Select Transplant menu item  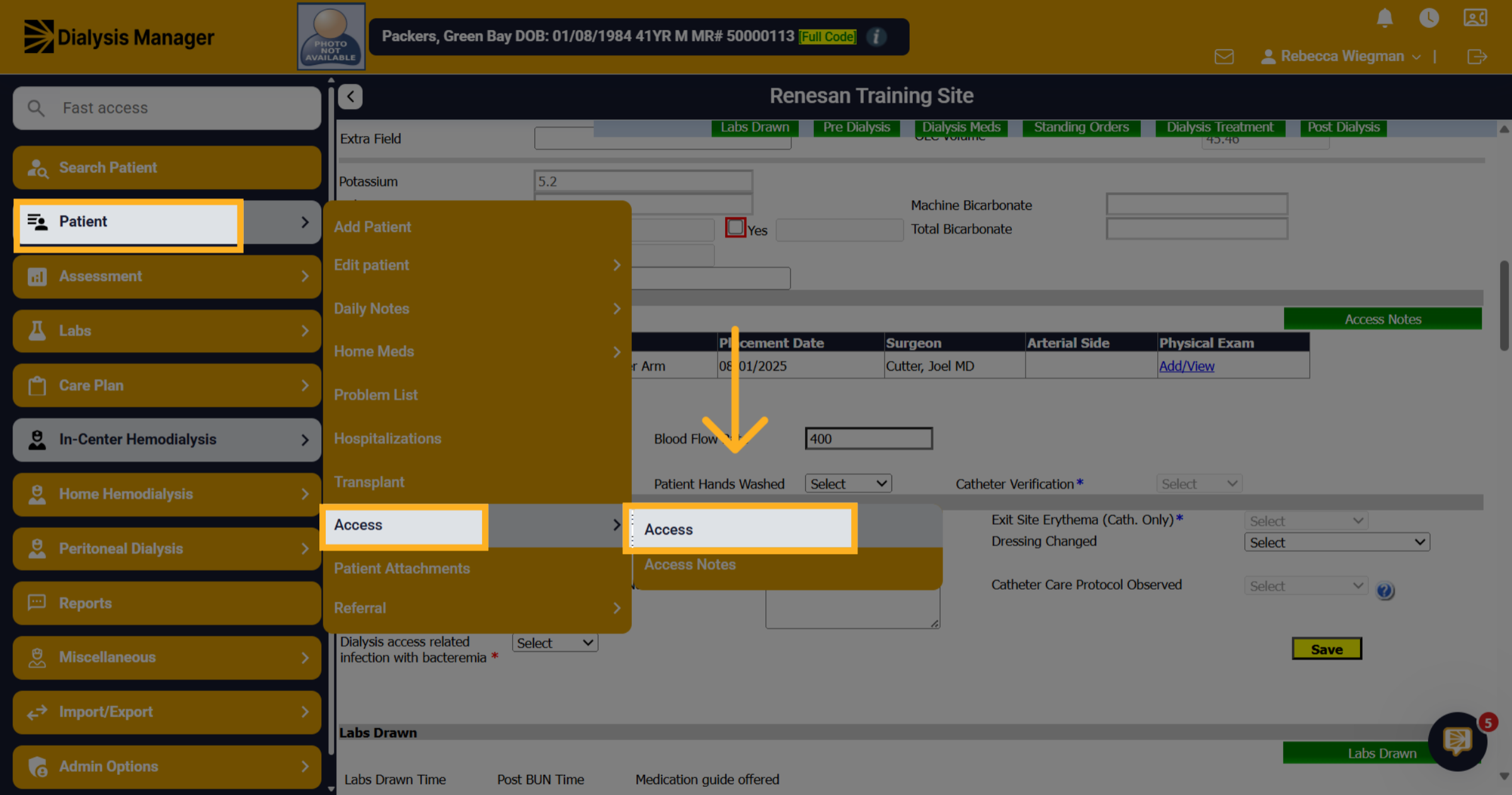click(x=369, y=482)
